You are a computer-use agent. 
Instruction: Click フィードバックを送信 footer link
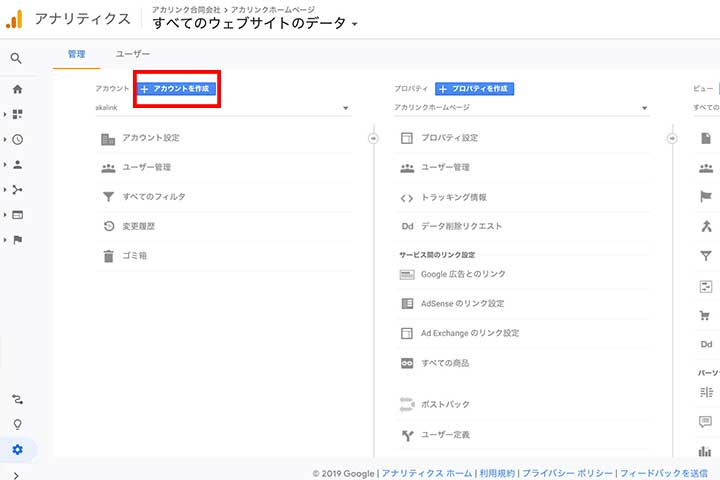coord(664,473)
